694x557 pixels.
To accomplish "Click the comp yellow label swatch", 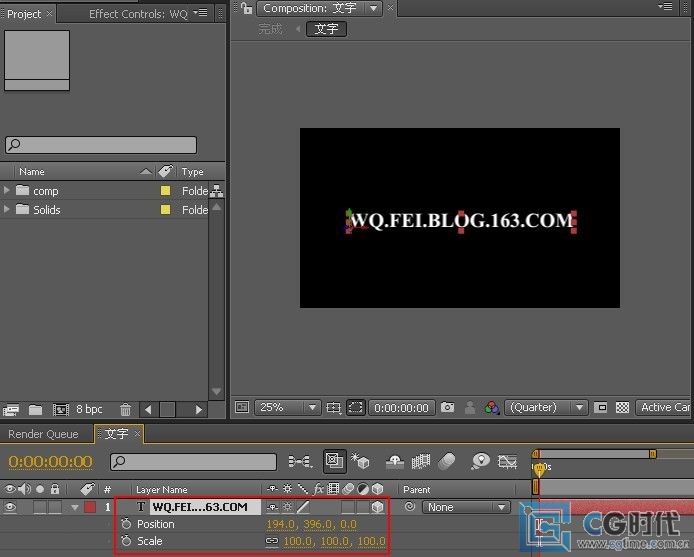I will [166, 190].
